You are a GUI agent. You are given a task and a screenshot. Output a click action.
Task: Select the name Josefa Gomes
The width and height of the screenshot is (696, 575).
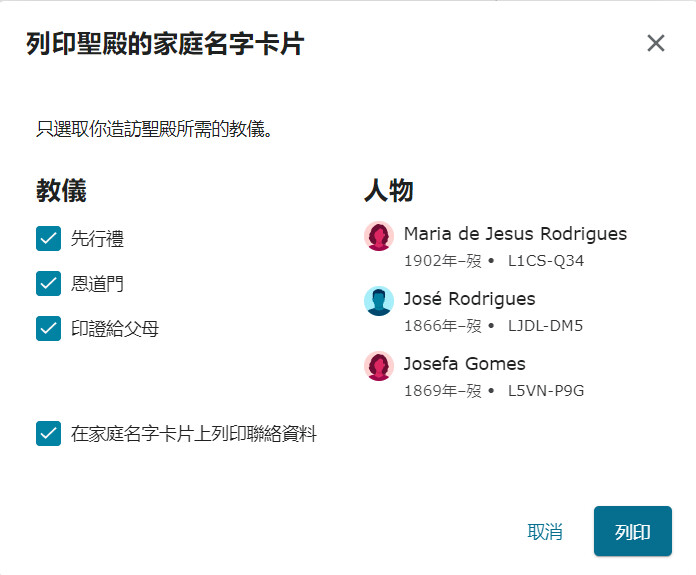464,364
